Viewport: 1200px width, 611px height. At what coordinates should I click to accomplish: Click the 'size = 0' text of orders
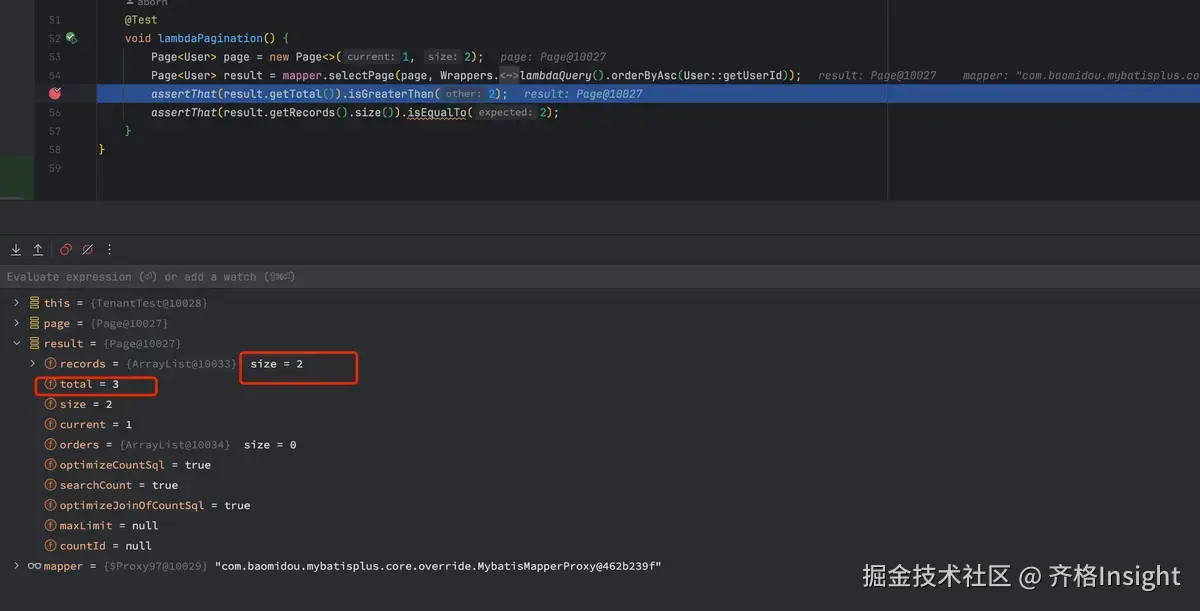coord(270,444)
